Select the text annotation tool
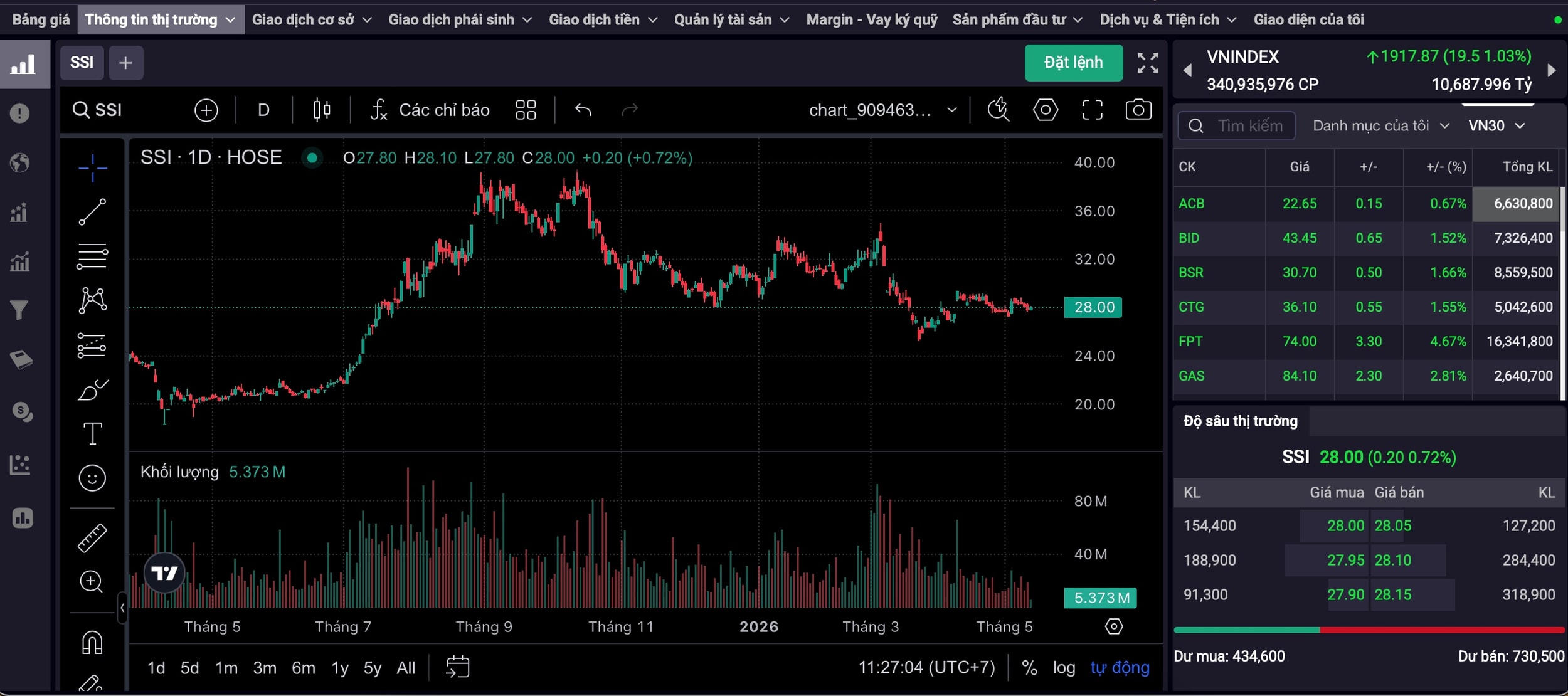The image size is (1568, 696). (92, 433)
